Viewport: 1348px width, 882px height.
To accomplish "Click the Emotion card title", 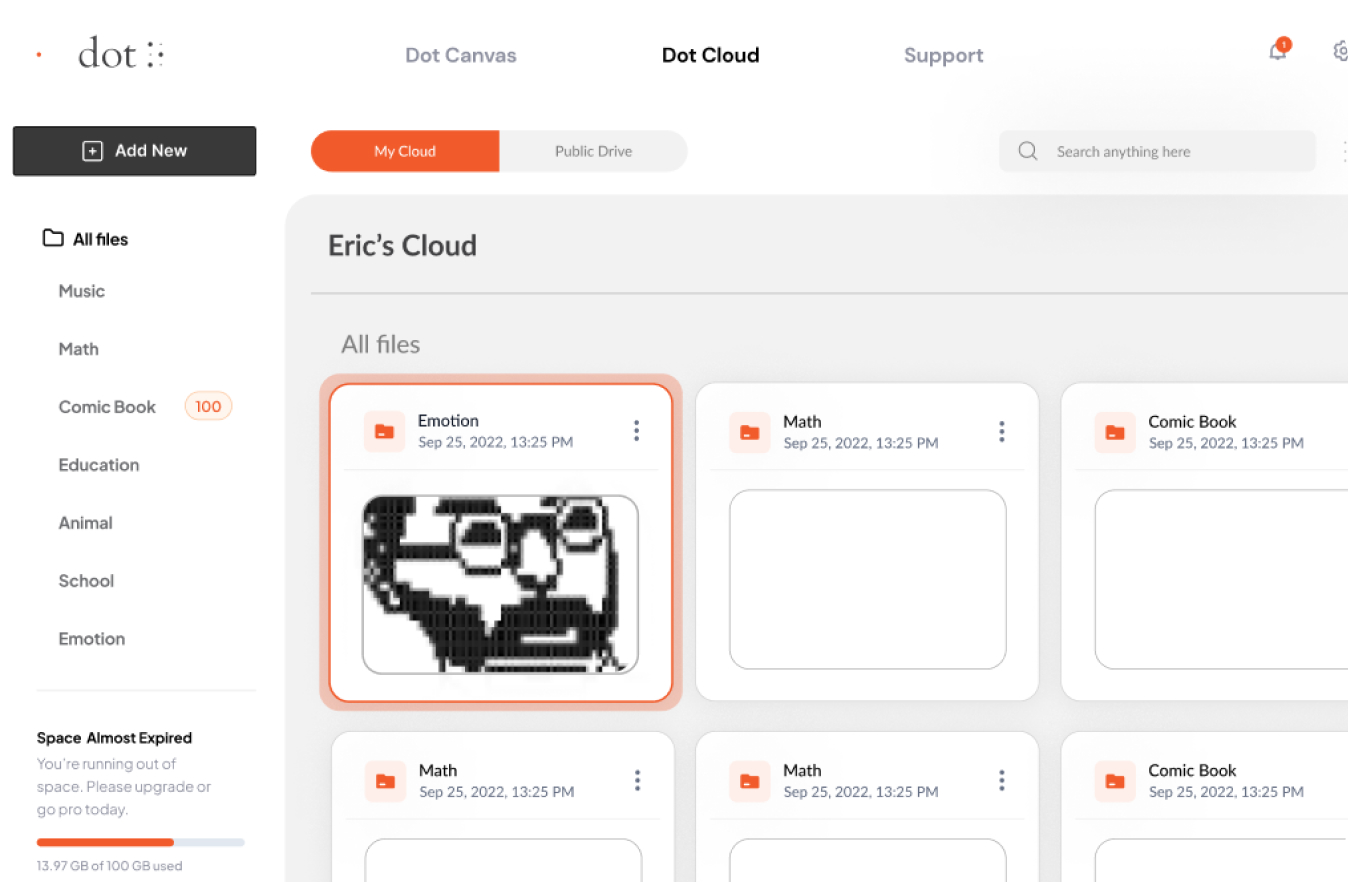I will click(x=448, y=421).
